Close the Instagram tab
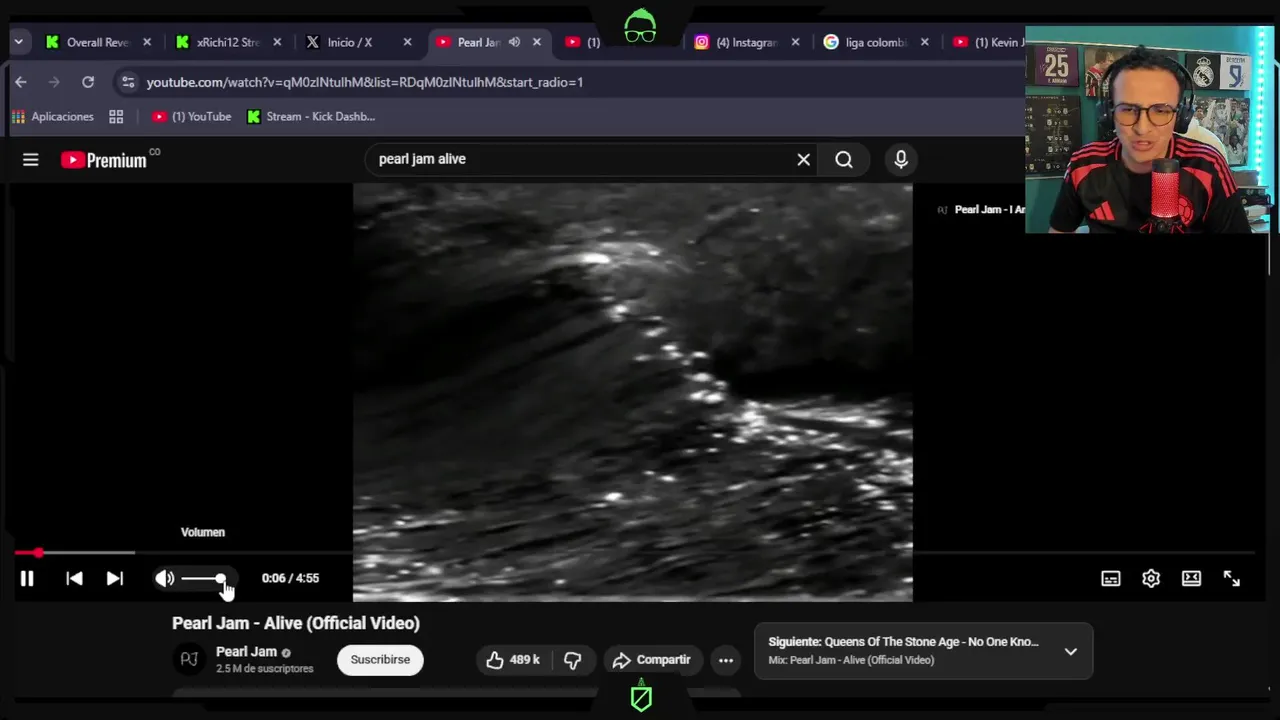The height and width of the screenshot is (720, 1280). click(x=796, y=42)
